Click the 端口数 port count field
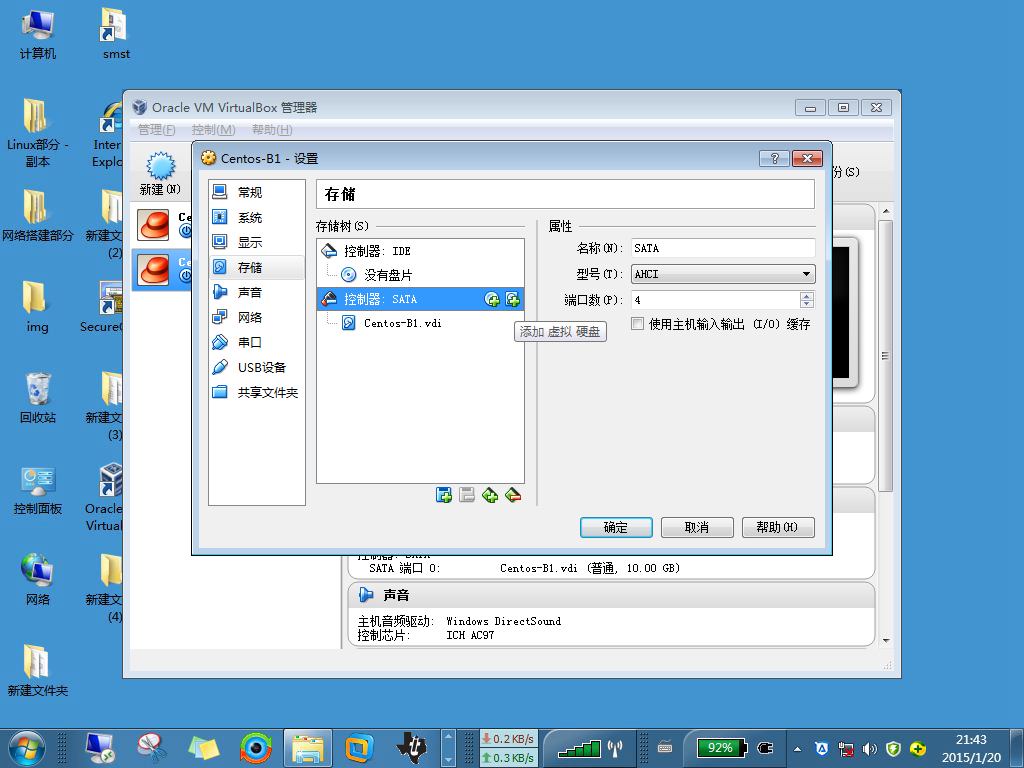The image size is (1024, 768). 715,300
